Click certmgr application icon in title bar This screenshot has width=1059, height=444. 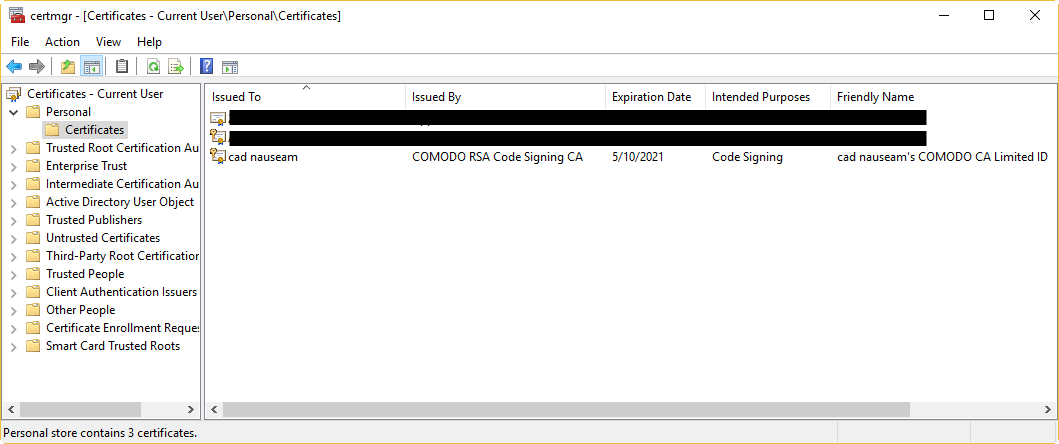pyautogui.click(x=17, y=16)
